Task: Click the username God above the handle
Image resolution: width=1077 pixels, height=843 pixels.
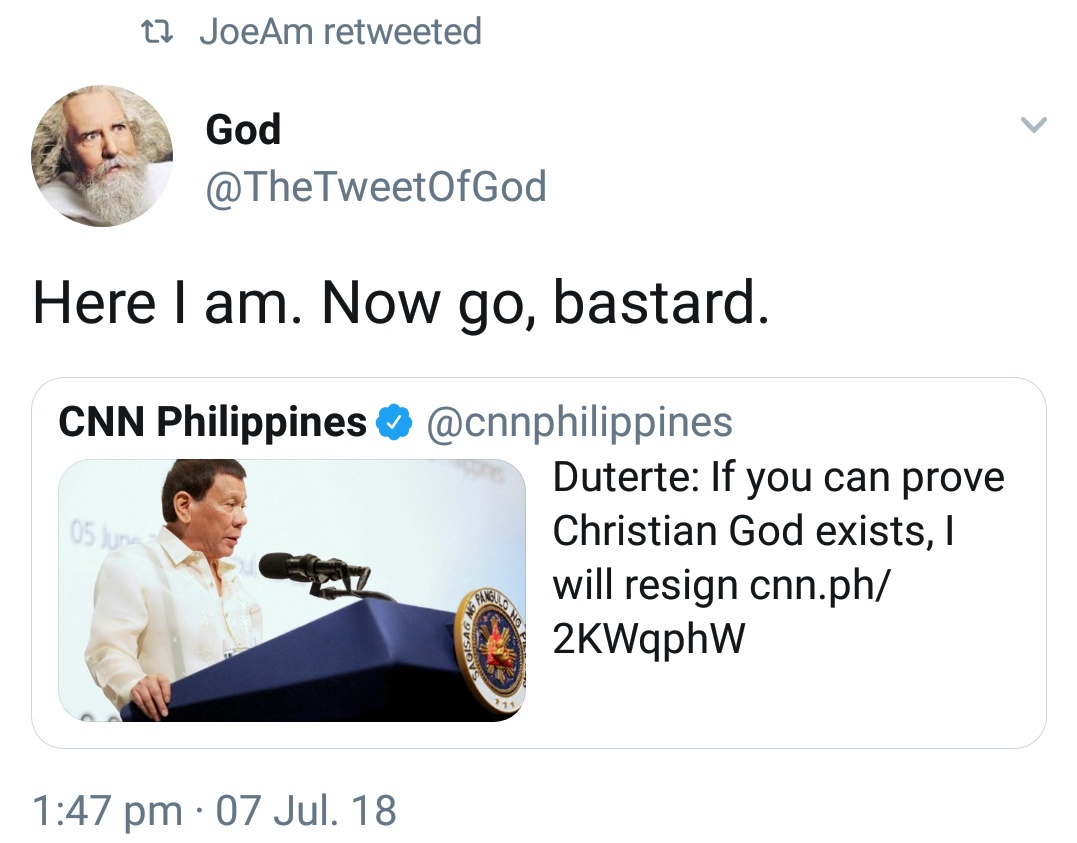Action: (243, 128)
